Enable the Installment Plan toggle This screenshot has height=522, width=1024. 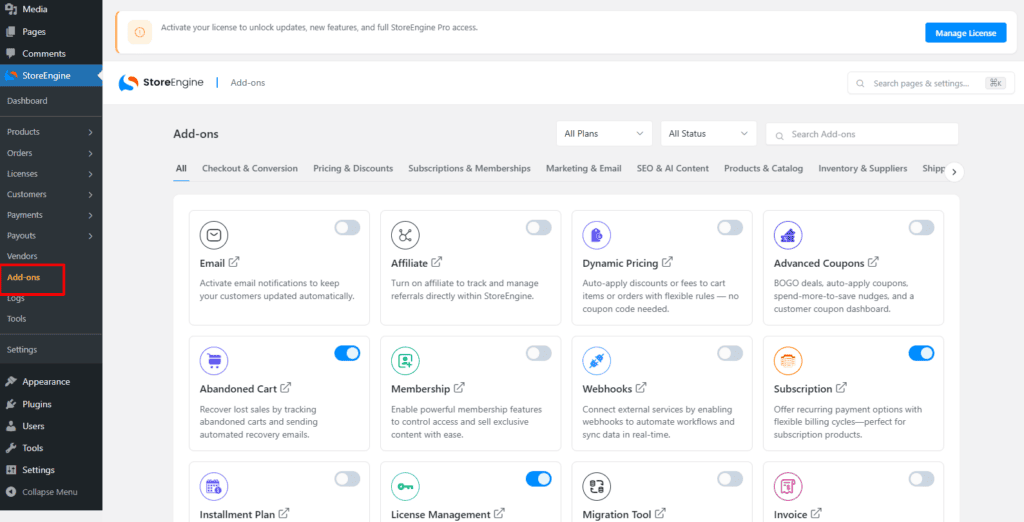pyautogui.click(x=347, y=479)
